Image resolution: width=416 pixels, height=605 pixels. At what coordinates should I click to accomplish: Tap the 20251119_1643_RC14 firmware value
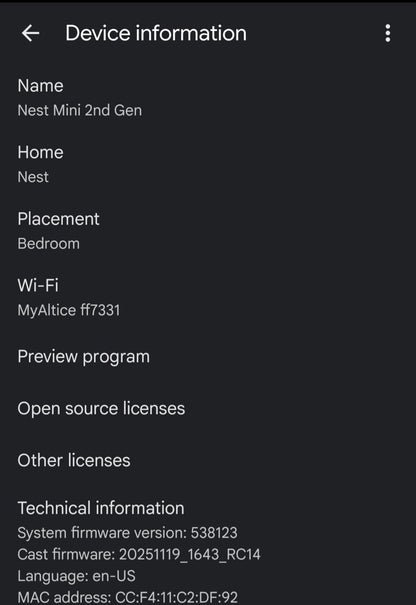[190, 554]
